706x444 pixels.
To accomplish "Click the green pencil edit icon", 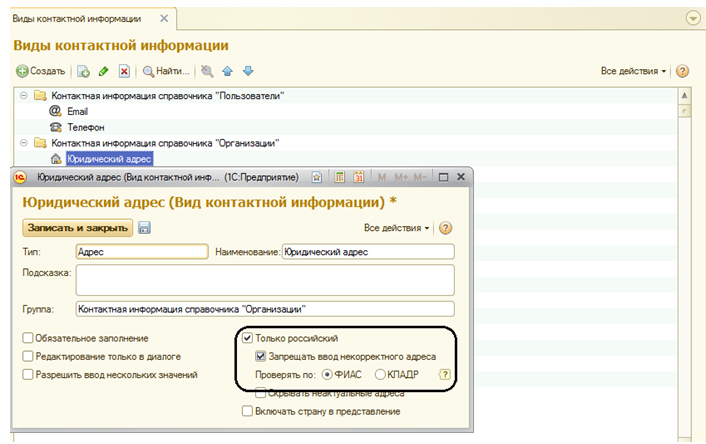I will (x=104, y=71).
